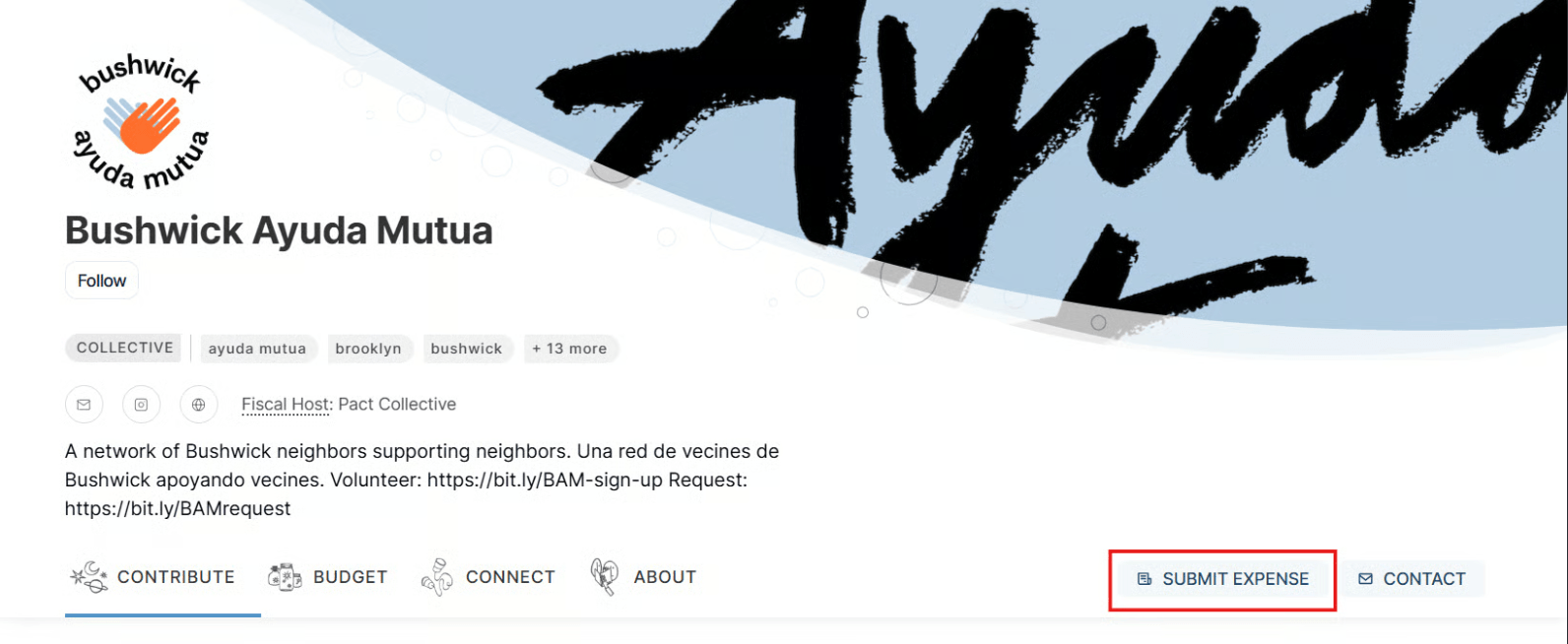Click the receipt icon in Submit Expense

pos(1144,579)
